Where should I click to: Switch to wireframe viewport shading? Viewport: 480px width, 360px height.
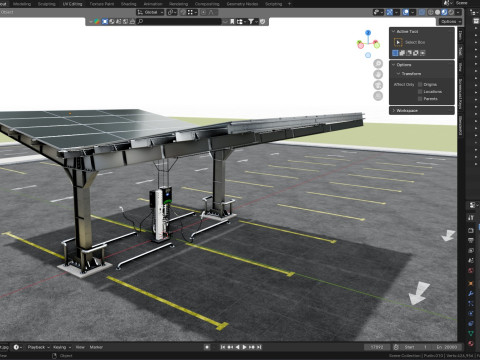431,12
